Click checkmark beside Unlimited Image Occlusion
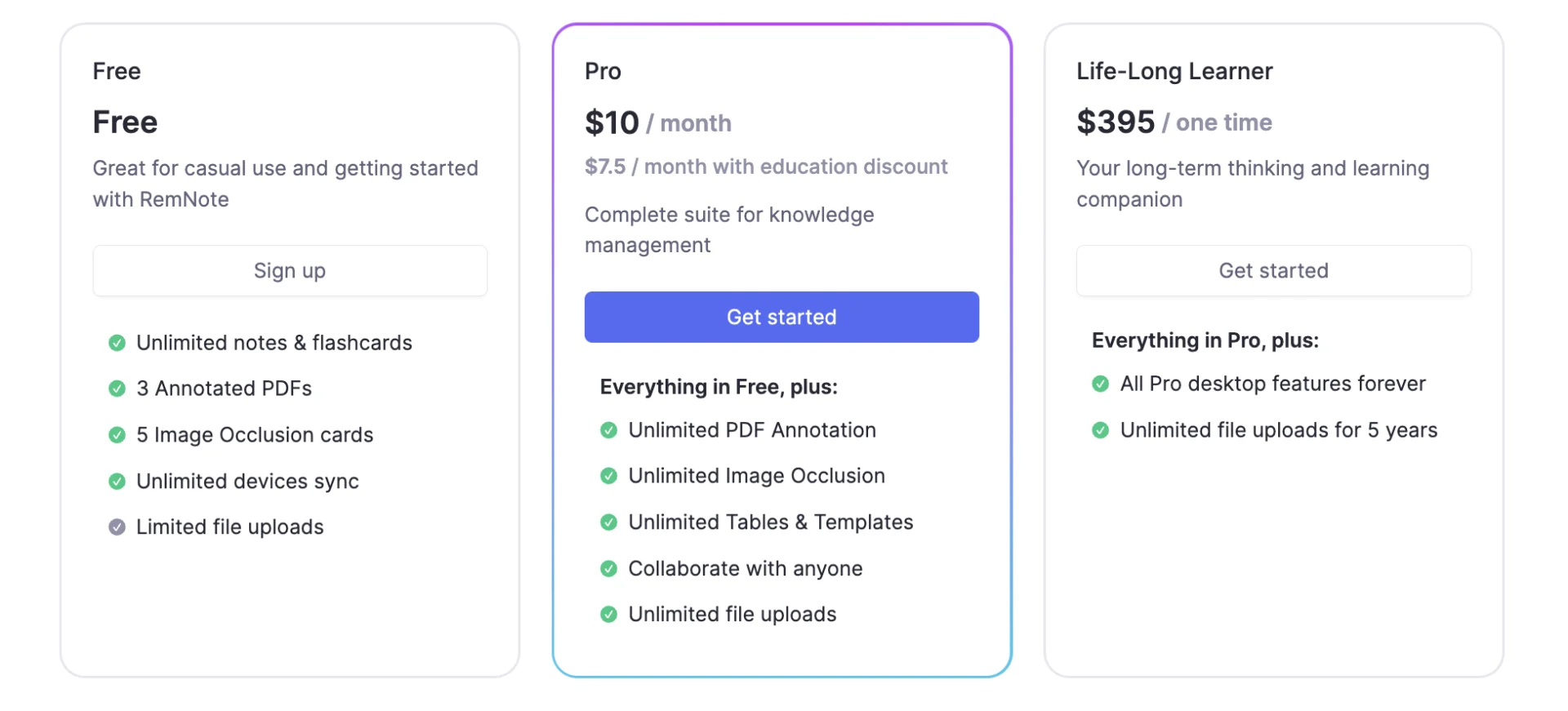The height and width of the screenshot is (711, 1568). [609, 476]
